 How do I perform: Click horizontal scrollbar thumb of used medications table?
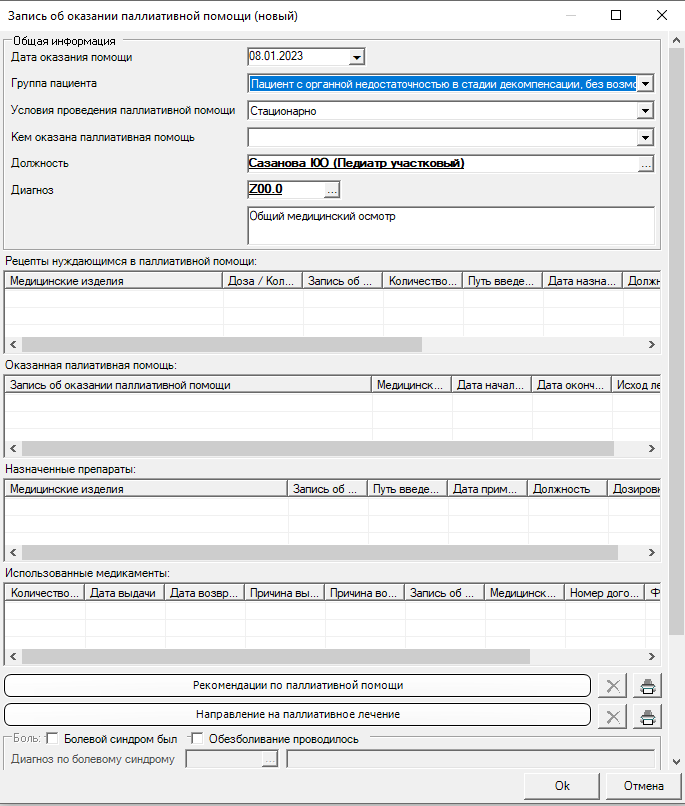tap(276, 656)
